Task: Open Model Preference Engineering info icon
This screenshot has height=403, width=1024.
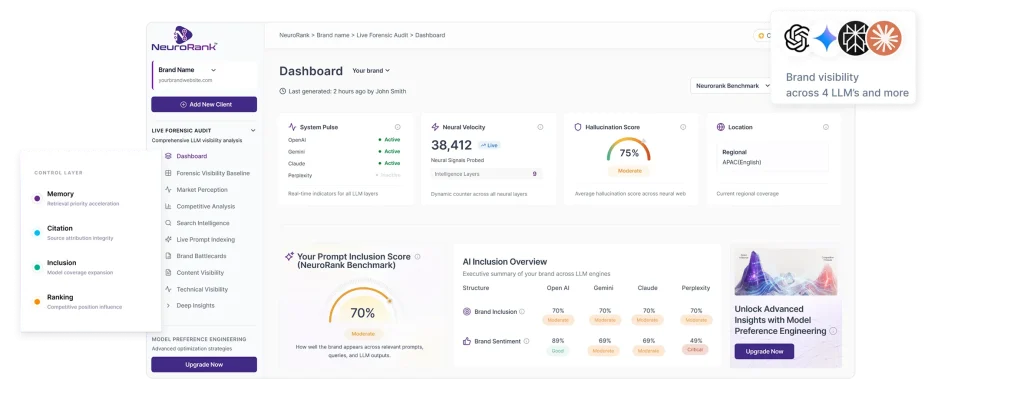Action: [x=833, y=331]
